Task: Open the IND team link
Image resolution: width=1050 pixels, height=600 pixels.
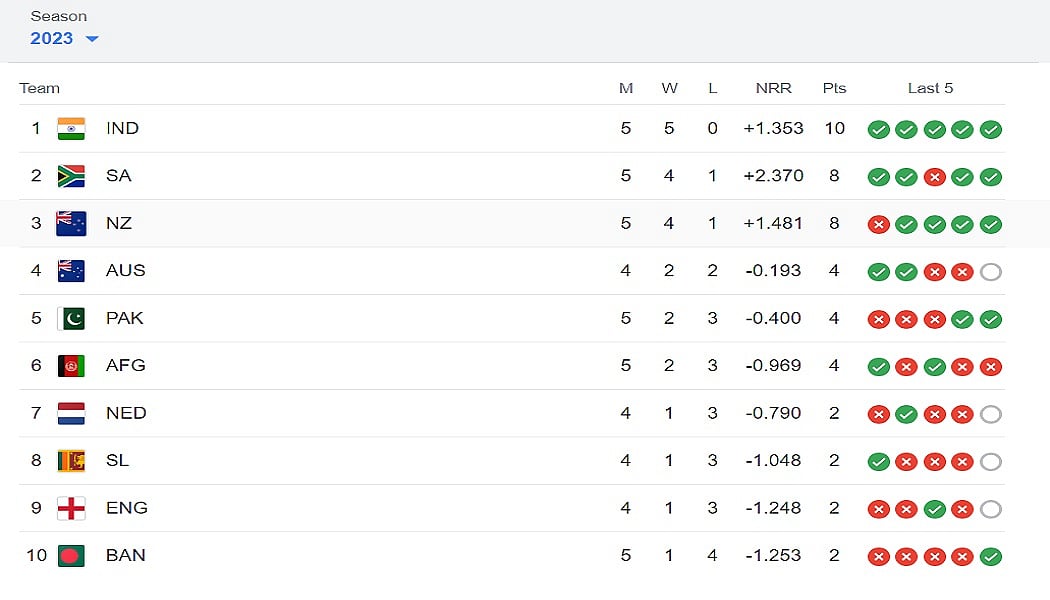Action: click(x=122, y=128)
